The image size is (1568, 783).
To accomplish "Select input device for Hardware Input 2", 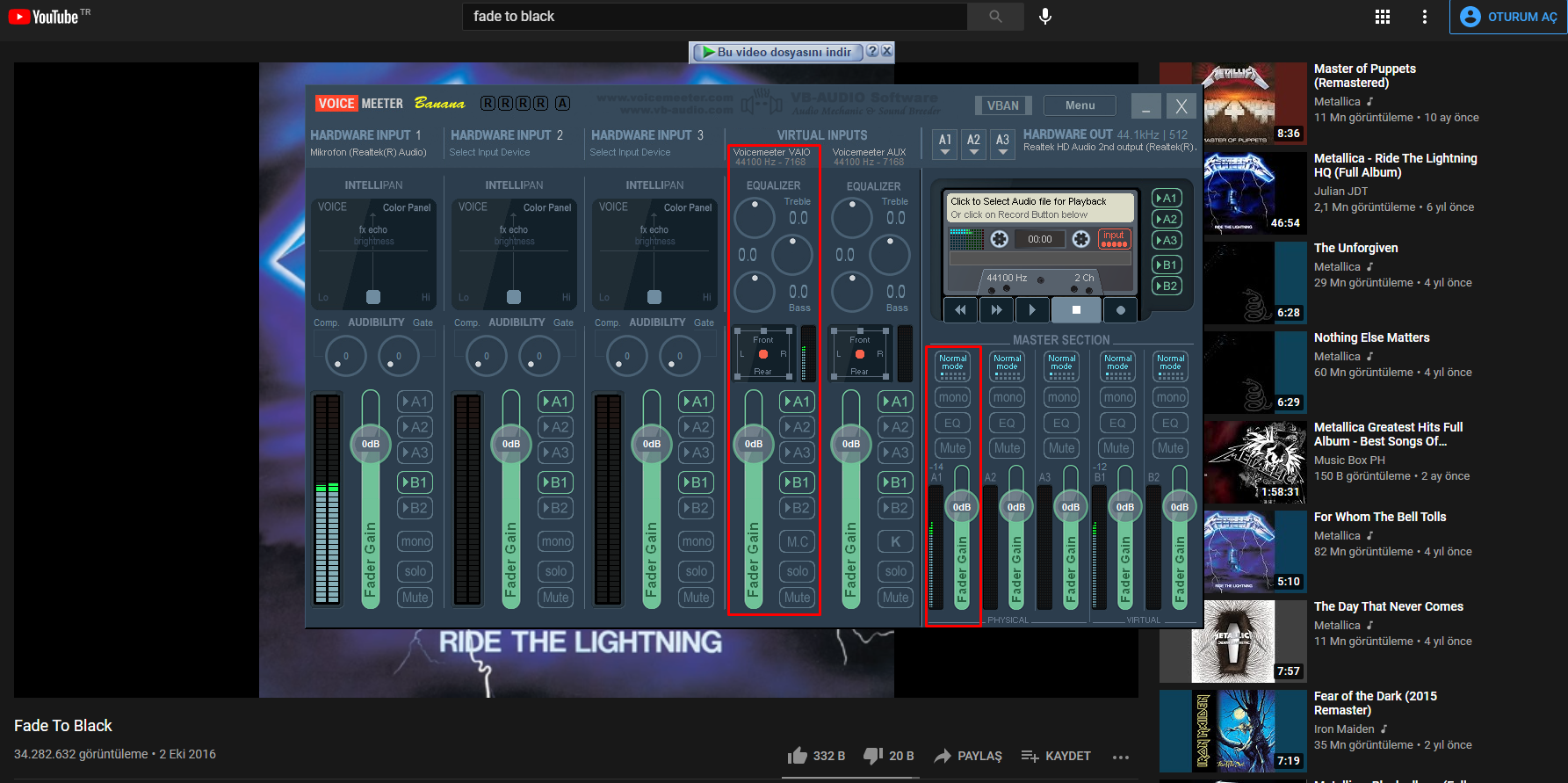I will (x=490, y=153).
